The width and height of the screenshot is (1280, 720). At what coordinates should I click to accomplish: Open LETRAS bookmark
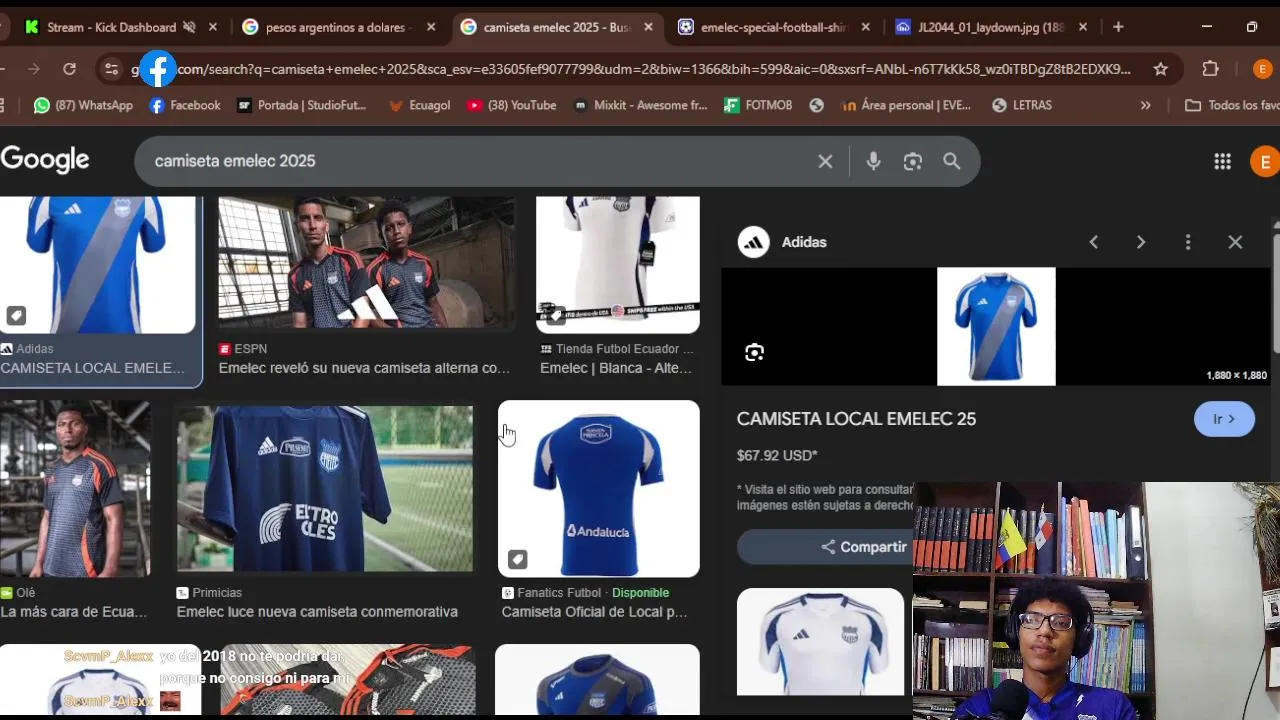pos(1022,105)
